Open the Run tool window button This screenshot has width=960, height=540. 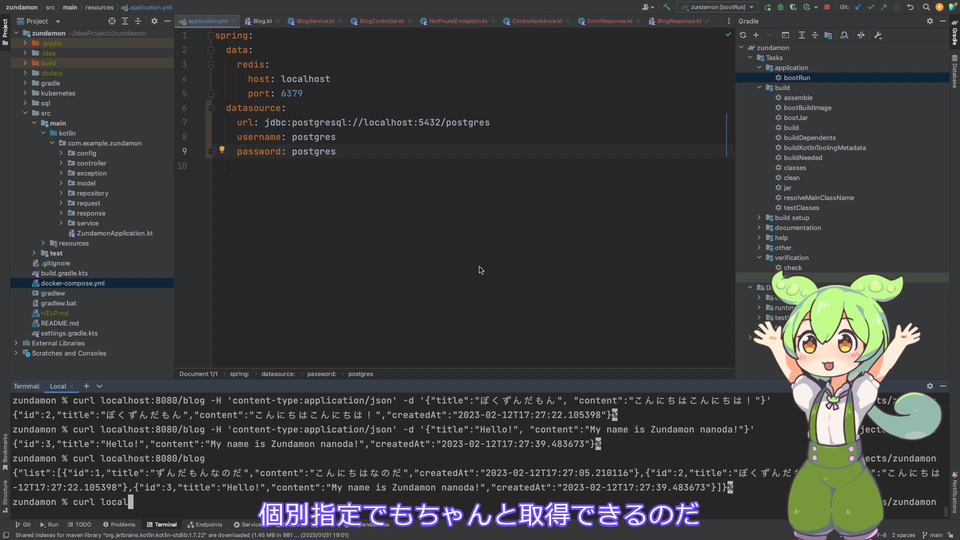pyautogui.click(x=50, y=525)
